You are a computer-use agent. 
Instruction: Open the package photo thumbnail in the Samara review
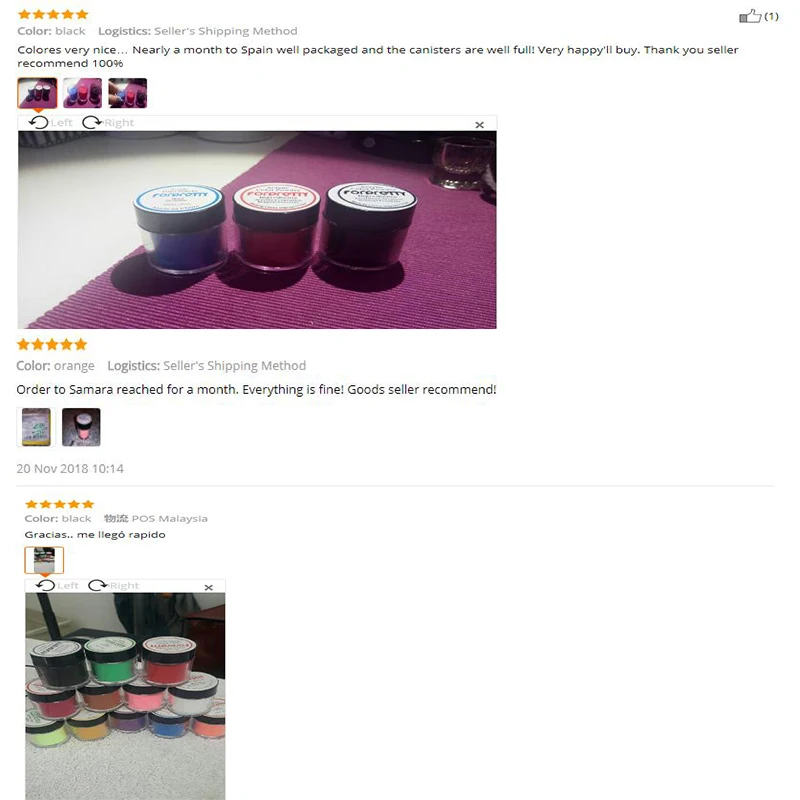coord(36,427)
